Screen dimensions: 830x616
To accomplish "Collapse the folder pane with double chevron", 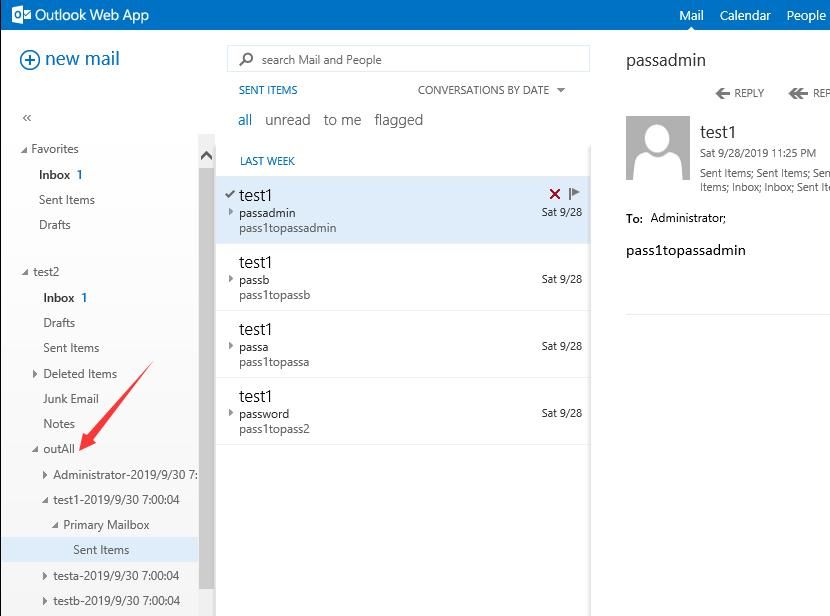I will pyautogui.click(x=27, y=117).
